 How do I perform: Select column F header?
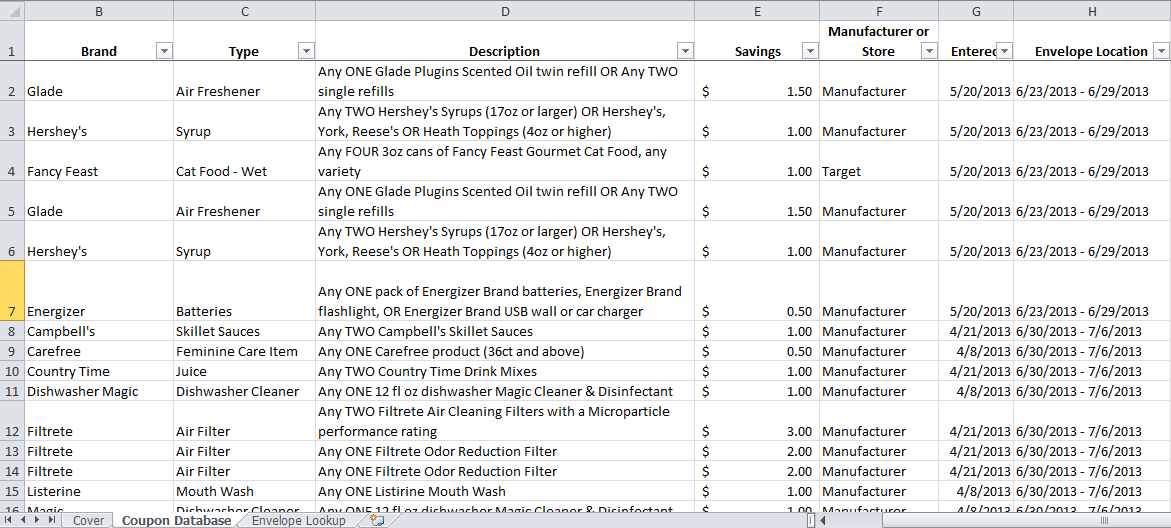click(x=879, y=10)
